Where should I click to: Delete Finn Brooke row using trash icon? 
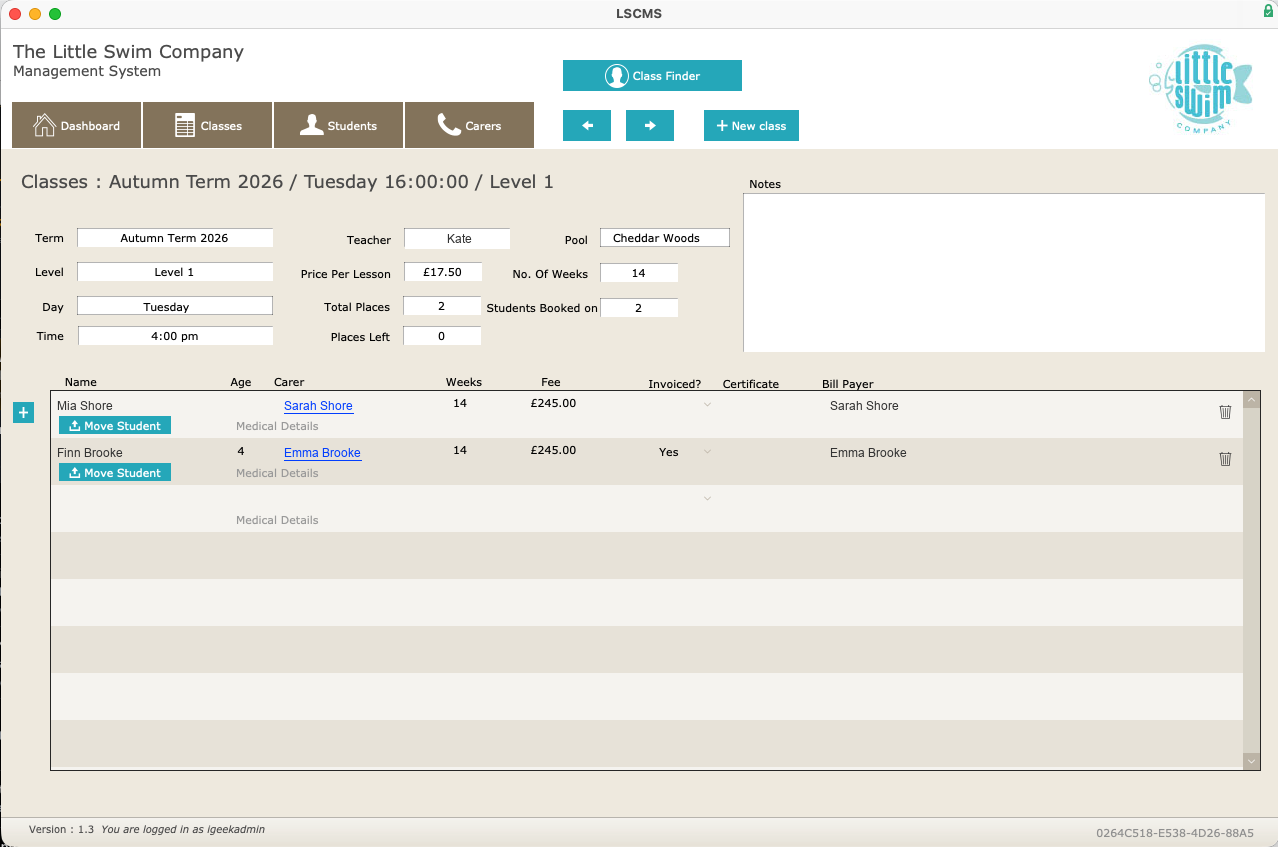point(1225,459)
